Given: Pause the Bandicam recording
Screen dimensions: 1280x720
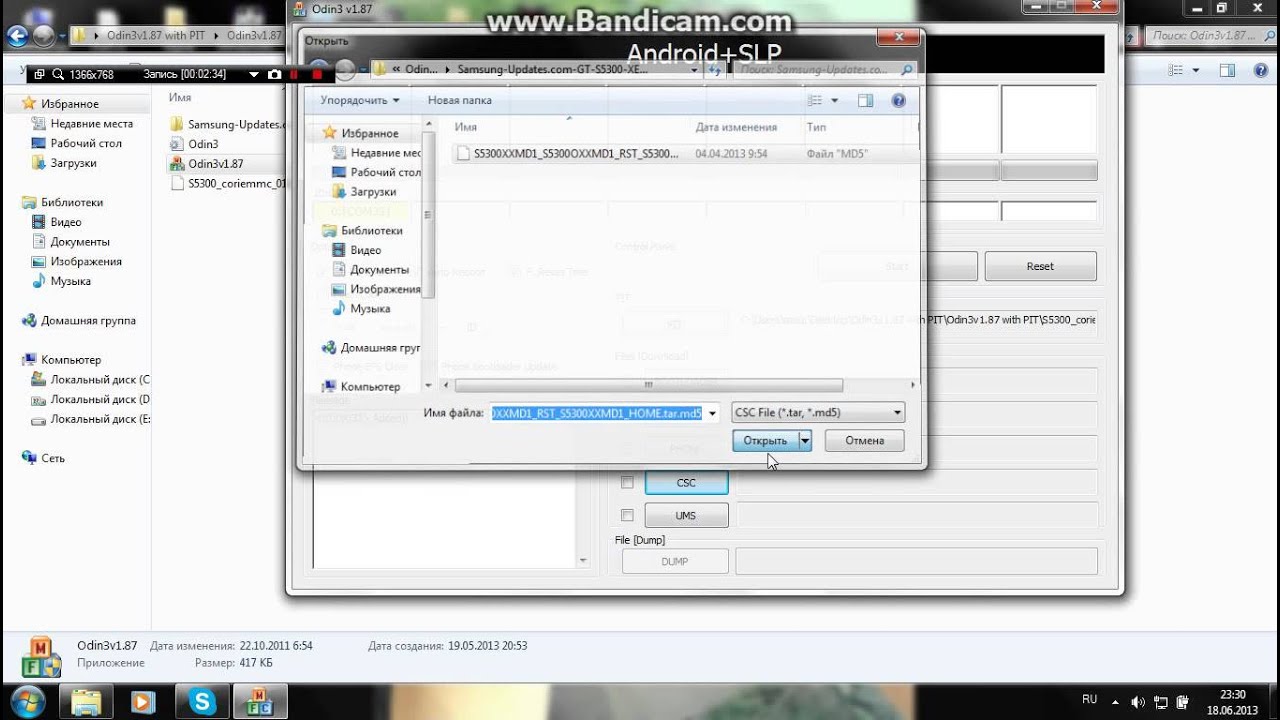Looking at the screenshot, I should click(x=295, y=74).
